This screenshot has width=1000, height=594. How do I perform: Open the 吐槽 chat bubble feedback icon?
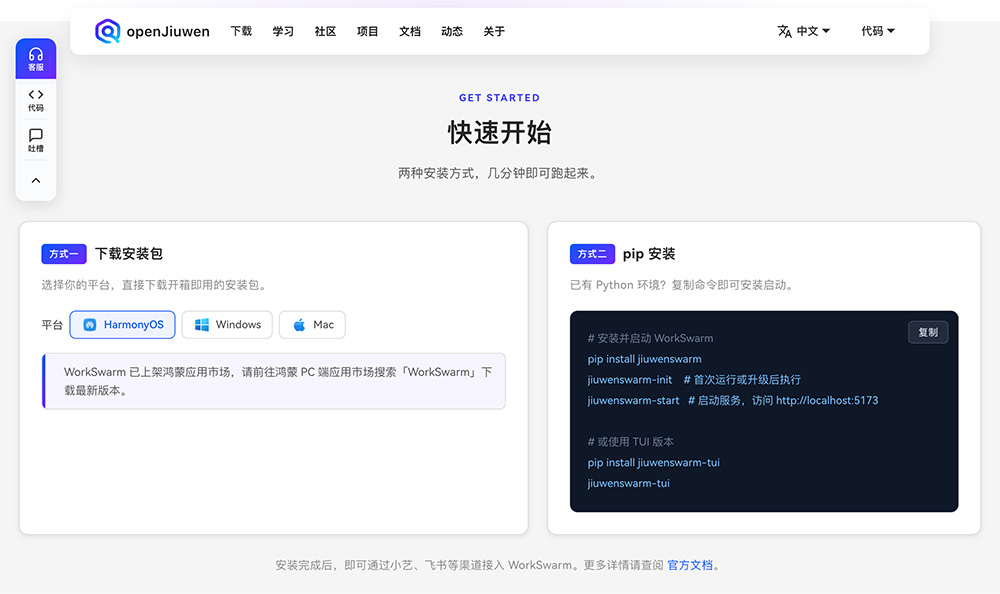tap(36, 140)
